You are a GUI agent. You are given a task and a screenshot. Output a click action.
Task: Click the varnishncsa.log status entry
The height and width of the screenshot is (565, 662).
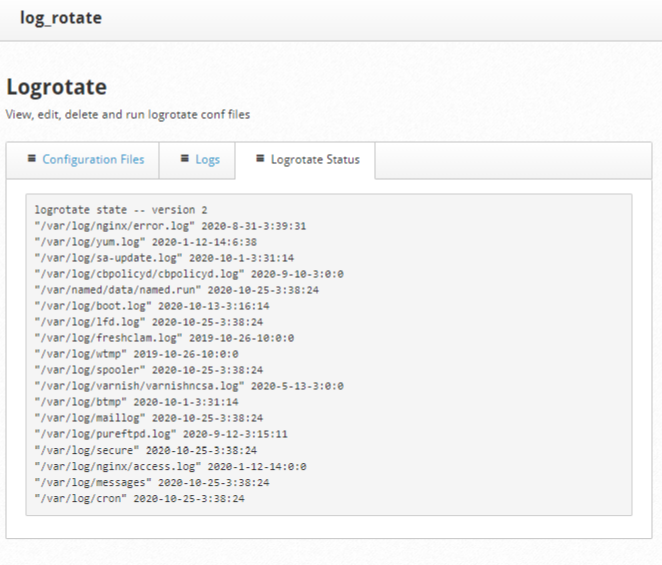[x=189, y=386]
